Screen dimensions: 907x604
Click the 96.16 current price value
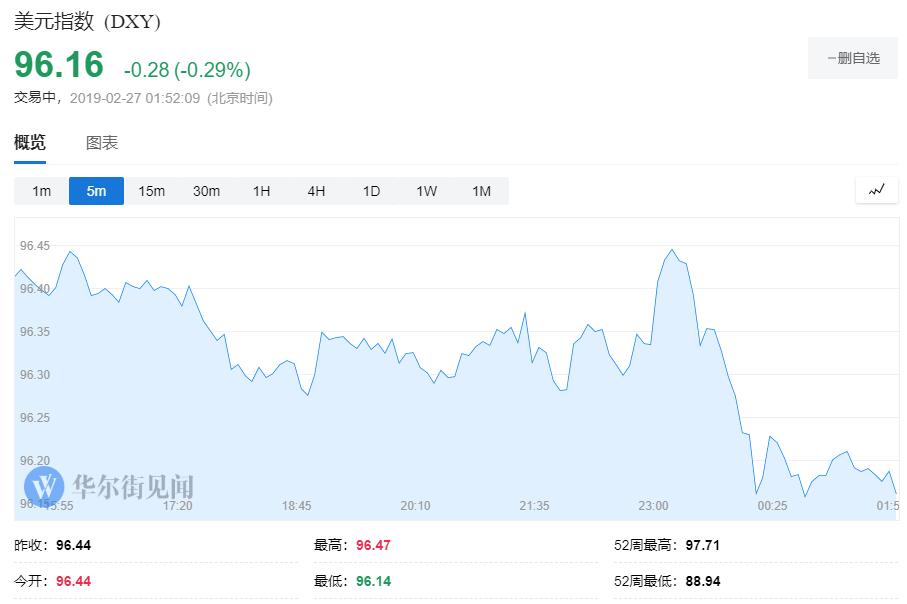tap(59, 65)
